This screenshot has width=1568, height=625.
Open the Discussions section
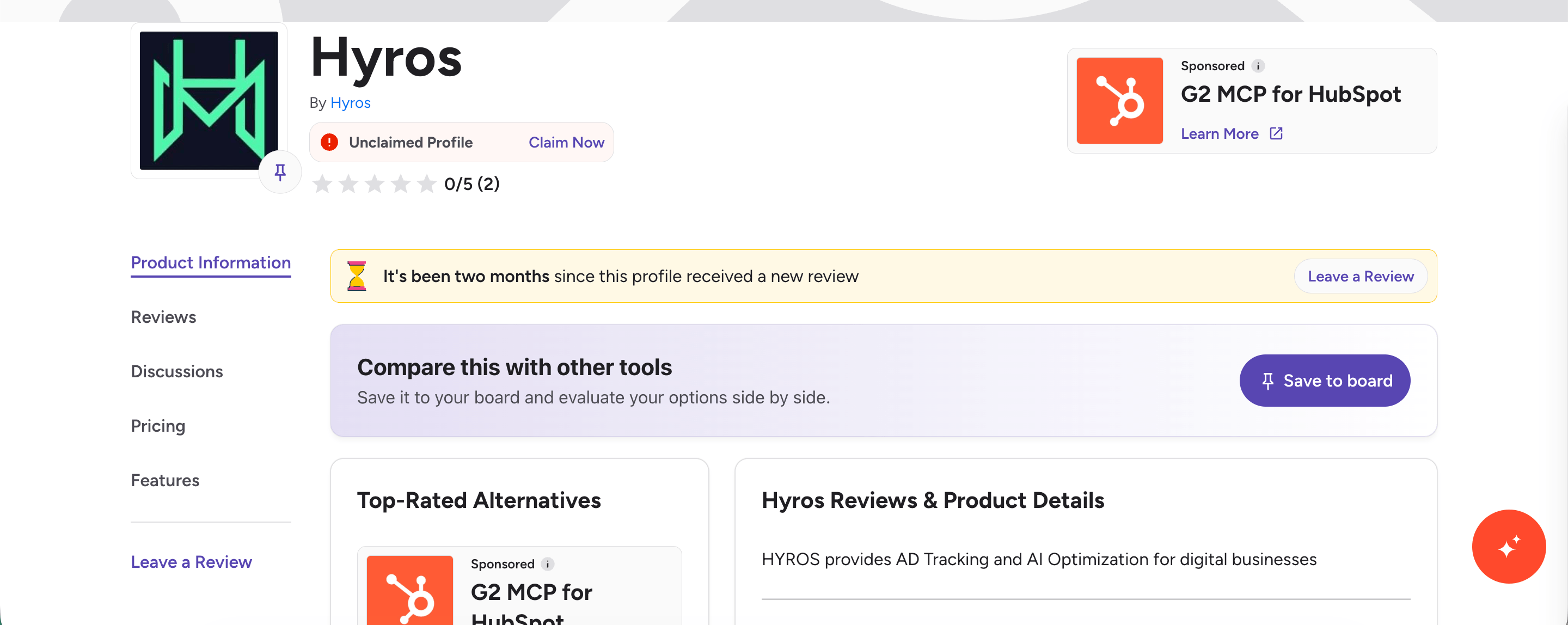(x=176, y=371)
